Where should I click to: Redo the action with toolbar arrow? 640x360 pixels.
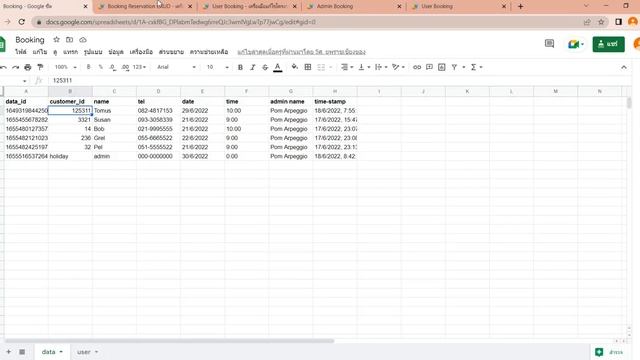16,67
